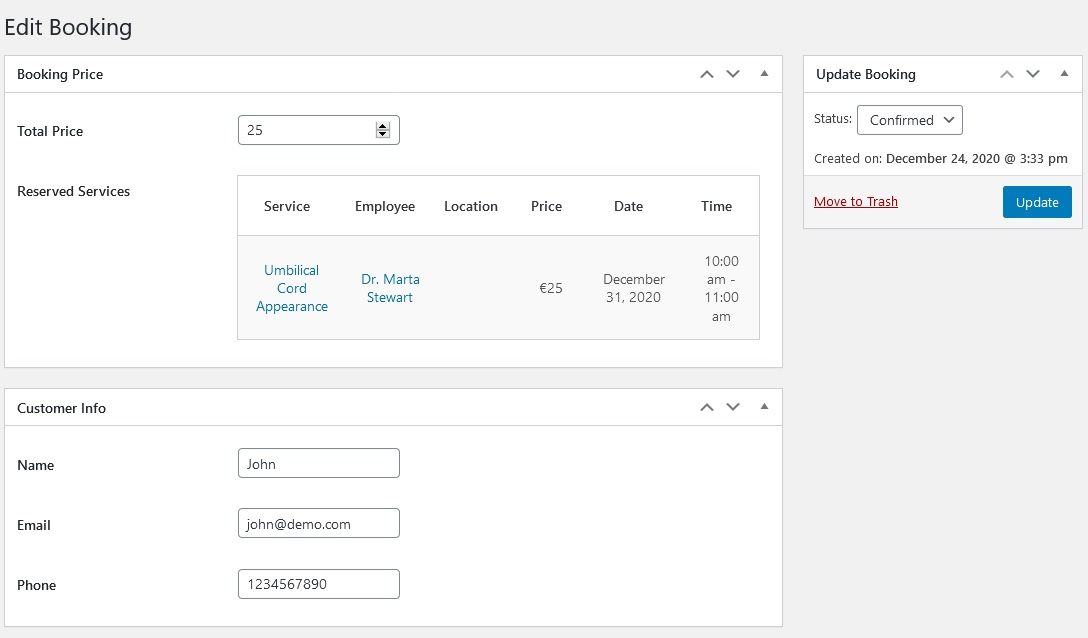Collapse the Update Booking panel

1064,74
